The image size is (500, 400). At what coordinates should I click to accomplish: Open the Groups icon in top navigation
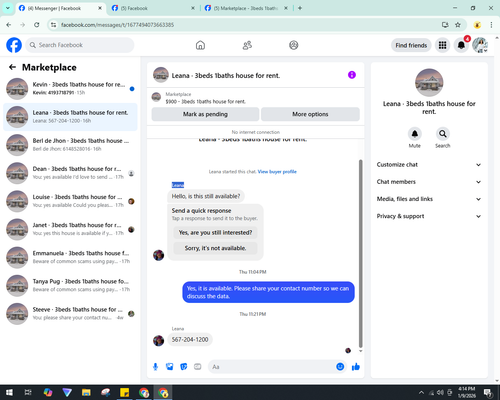click(294, 45)
